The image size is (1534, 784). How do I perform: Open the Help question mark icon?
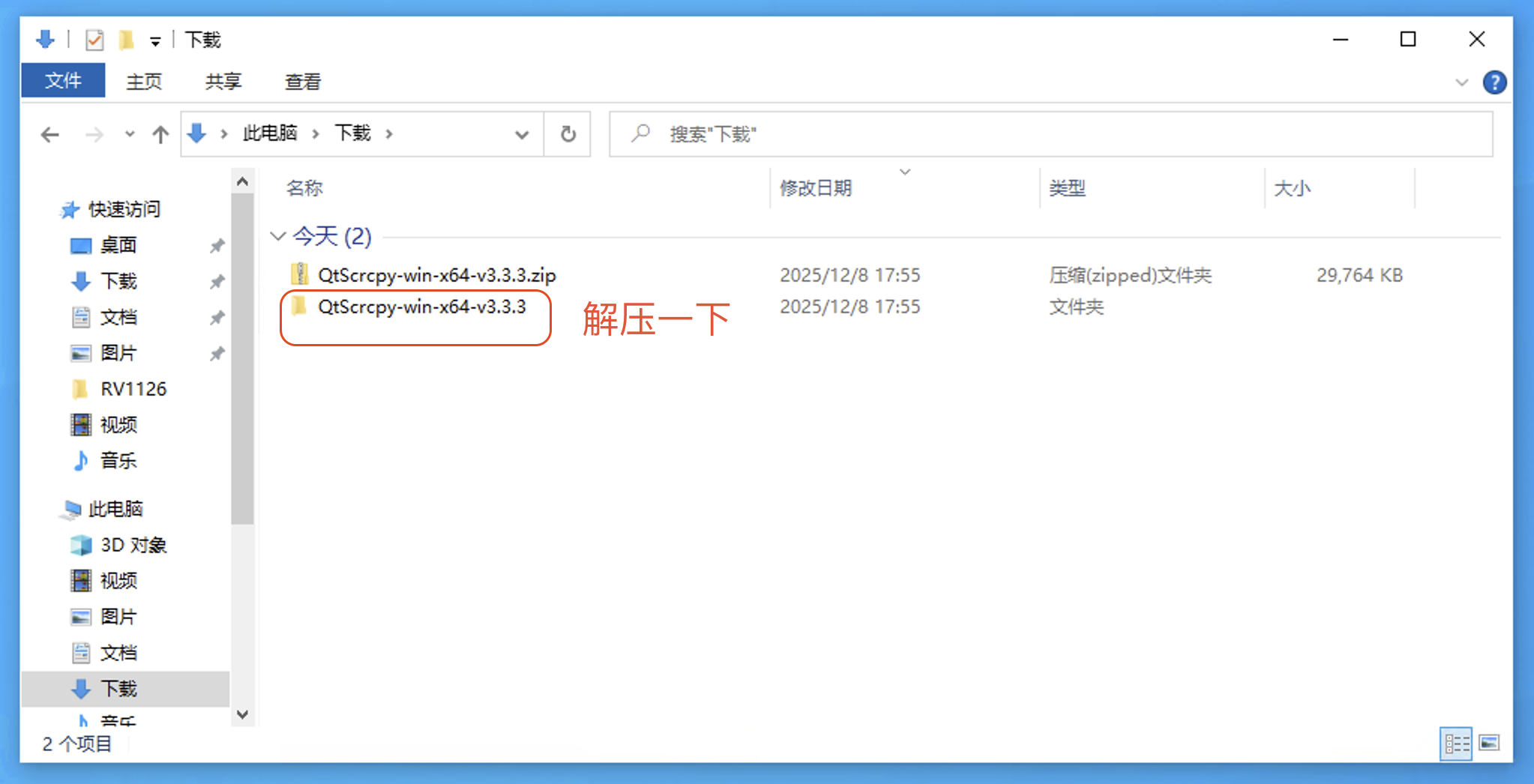pos(1494,82)
